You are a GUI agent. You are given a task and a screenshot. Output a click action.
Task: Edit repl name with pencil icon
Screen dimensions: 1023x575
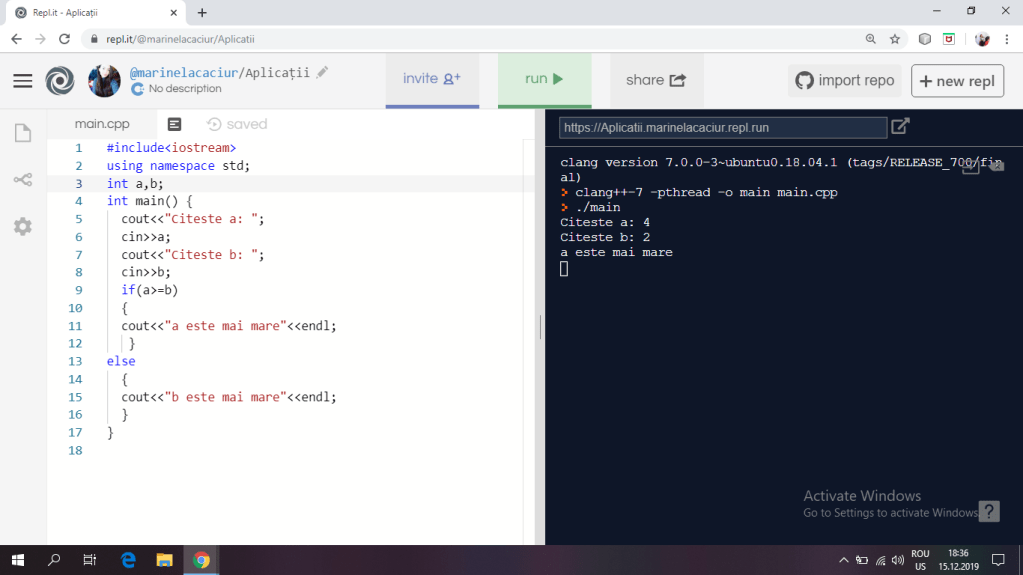click(x=322, y=72)
